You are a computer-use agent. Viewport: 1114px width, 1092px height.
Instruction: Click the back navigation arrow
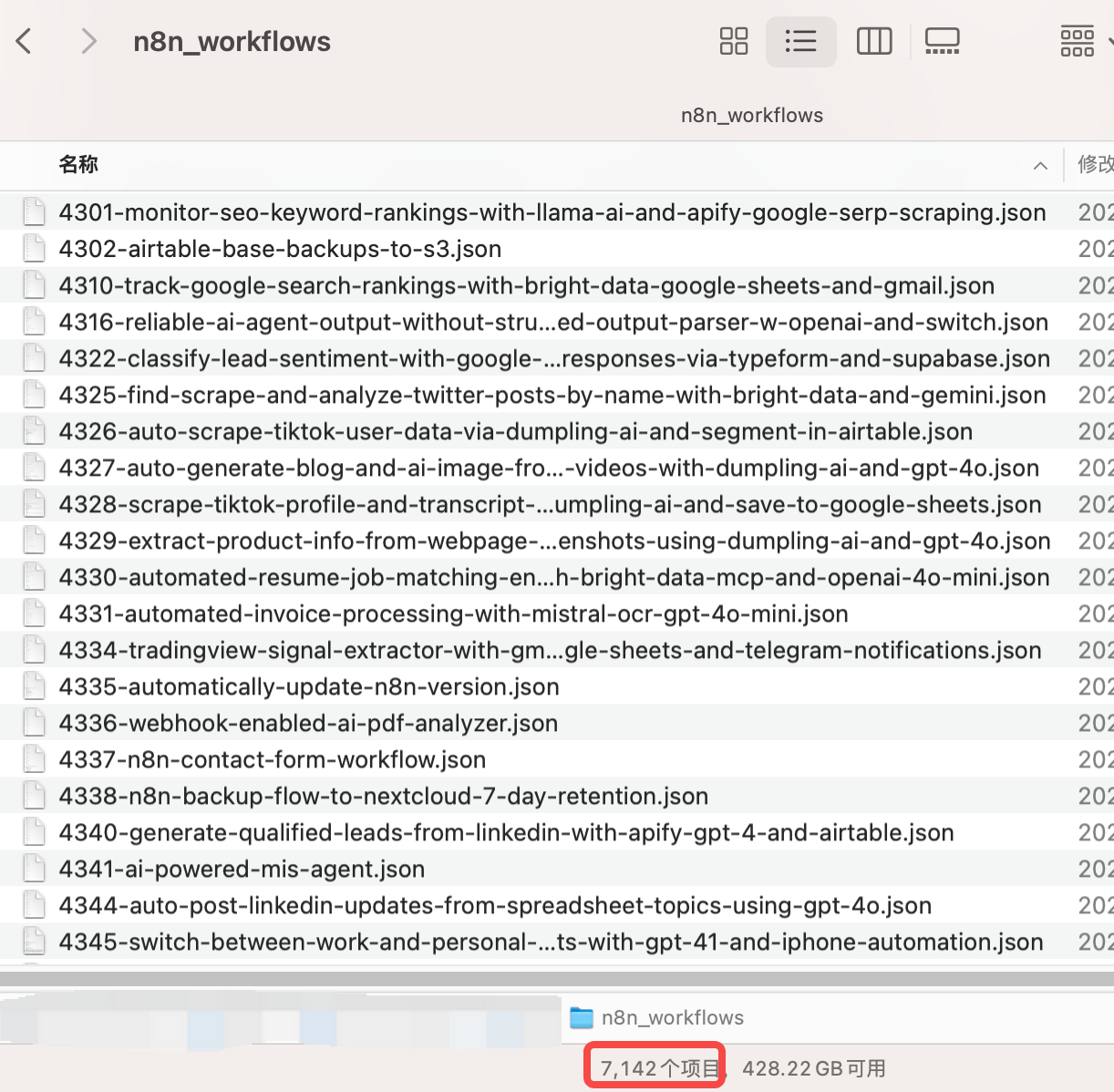23,41
